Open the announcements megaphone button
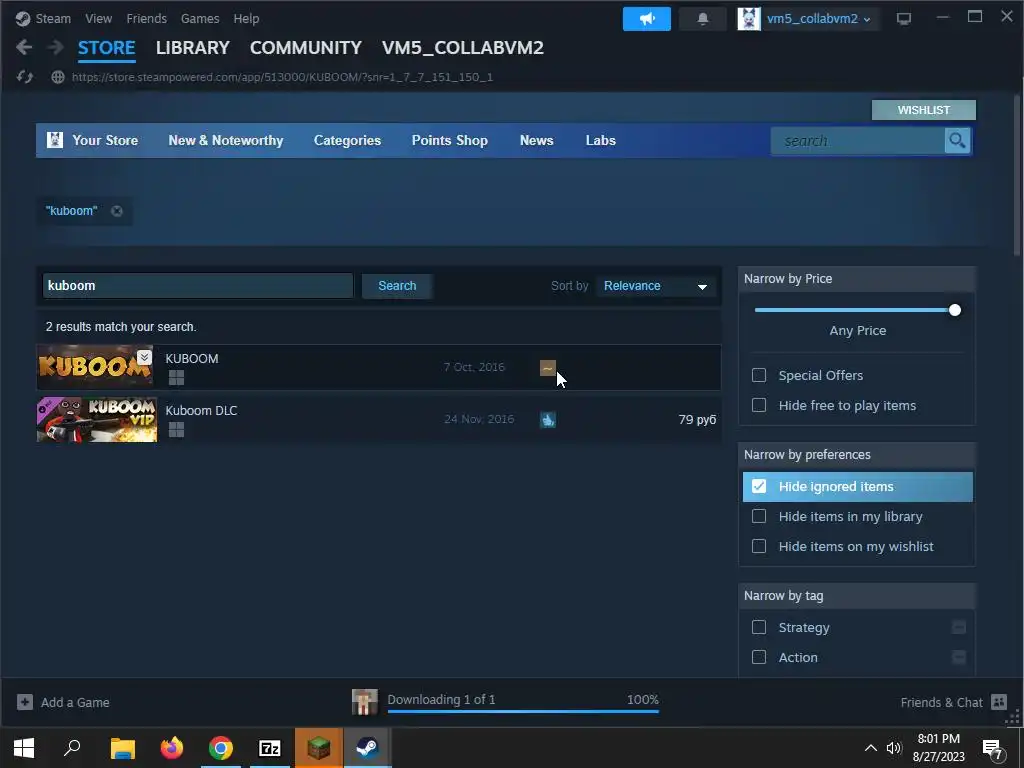Viewport: 1024px width, 768px height. point(647,19)
